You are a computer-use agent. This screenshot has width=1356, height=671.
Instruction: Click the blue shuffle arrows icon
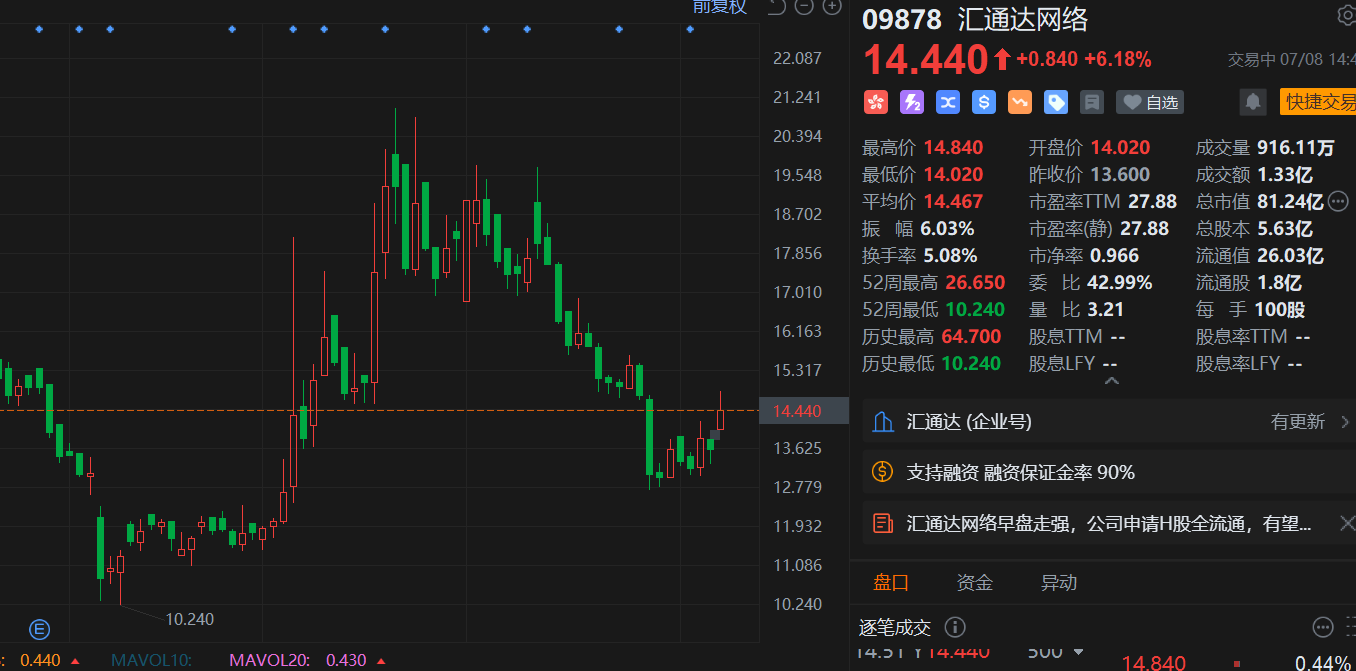click(948, 101)
